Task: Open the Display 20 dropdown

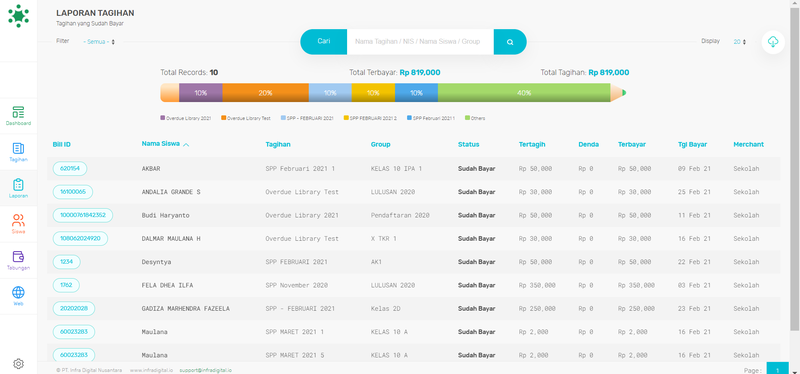Action: pyautogui.click(x=740, y=42)
